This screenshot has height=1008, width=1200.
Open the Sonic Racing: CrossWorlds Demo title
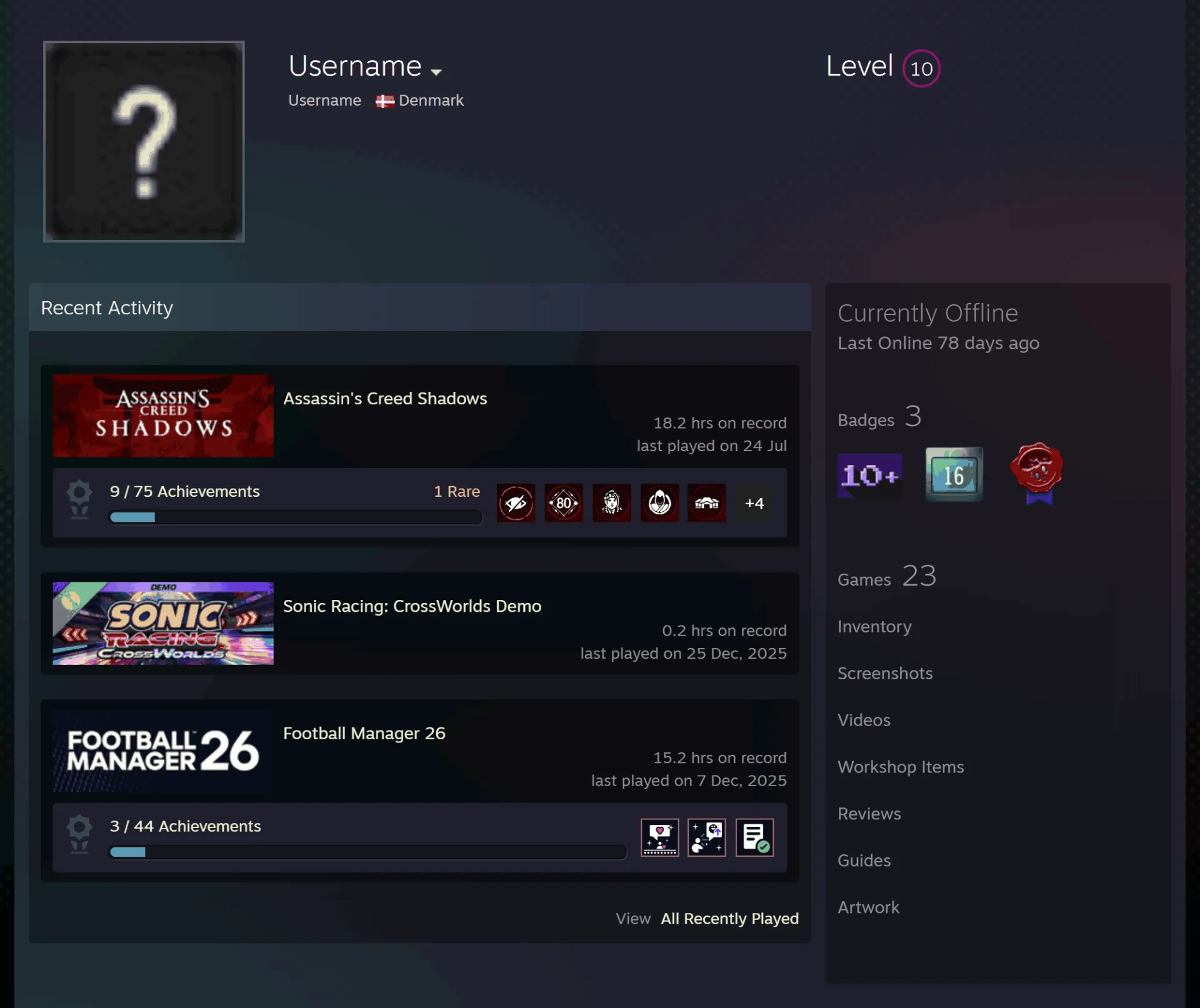[x=412, y=606]
